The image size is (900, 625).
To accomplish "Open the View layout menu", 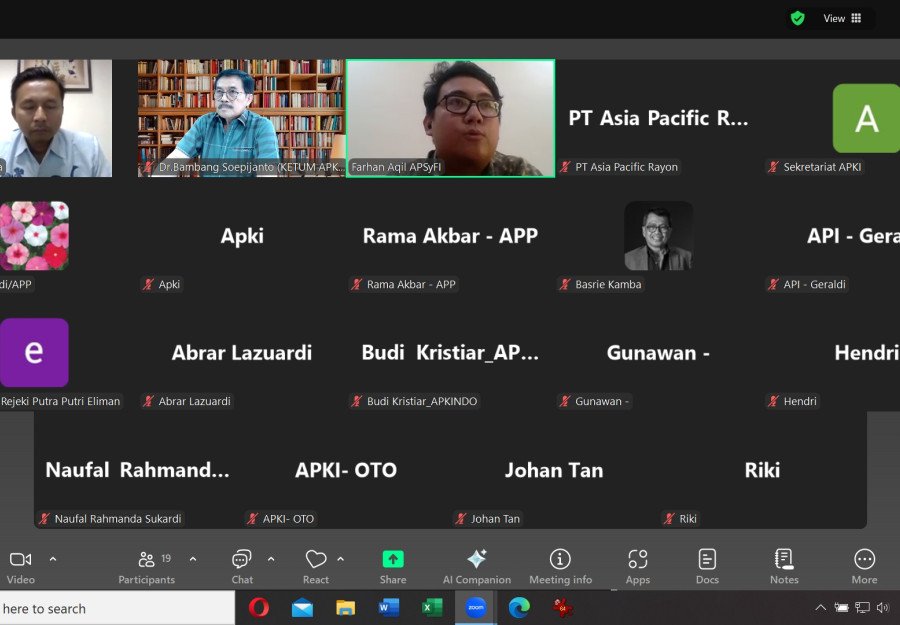I will pyautogui.click(x=842, y=18).
